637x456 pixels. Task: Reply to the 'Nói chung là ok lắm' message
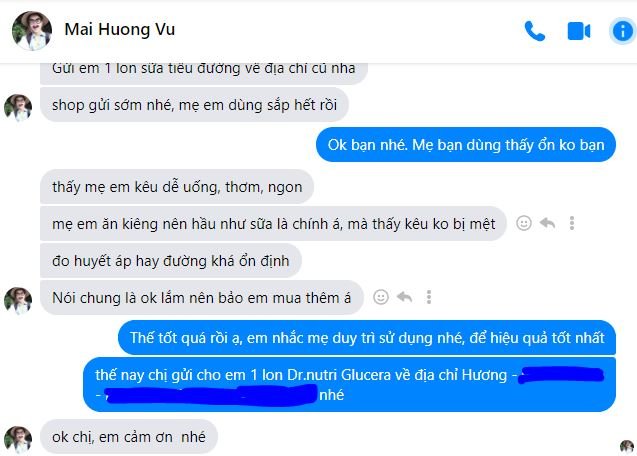pyautogui.click(x=405, y=297)
